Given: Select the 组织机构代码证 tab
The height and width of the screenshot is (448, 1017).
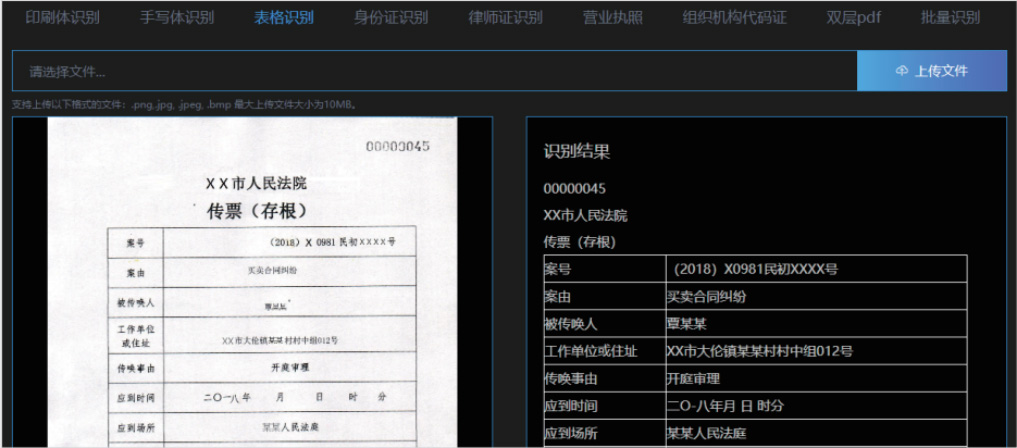Looking at the screenshot, I should click(734, 18).
